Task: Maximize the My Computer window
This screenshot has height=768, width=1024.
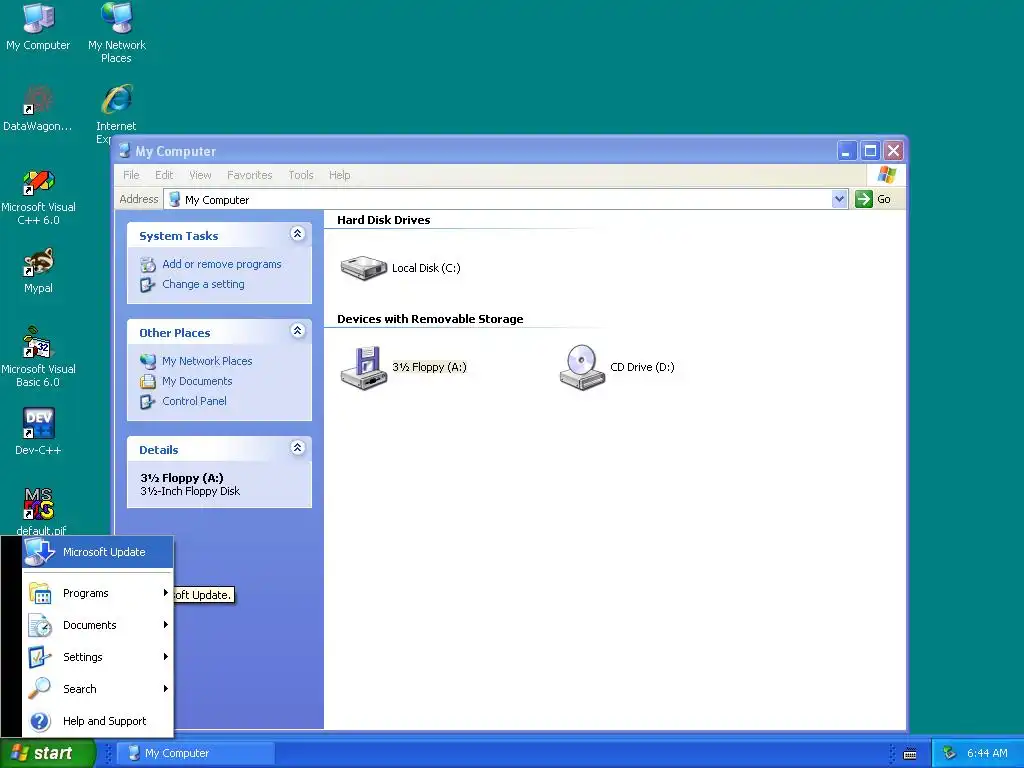Action: [870, 151]
